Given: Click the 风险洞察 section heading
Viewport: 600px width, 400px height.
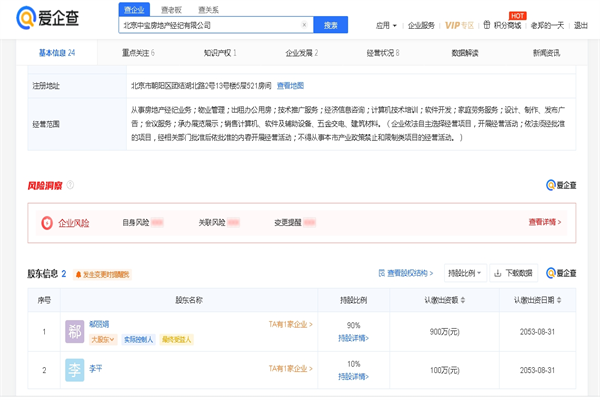Looking at the screenshot, I should coord(45,186).
